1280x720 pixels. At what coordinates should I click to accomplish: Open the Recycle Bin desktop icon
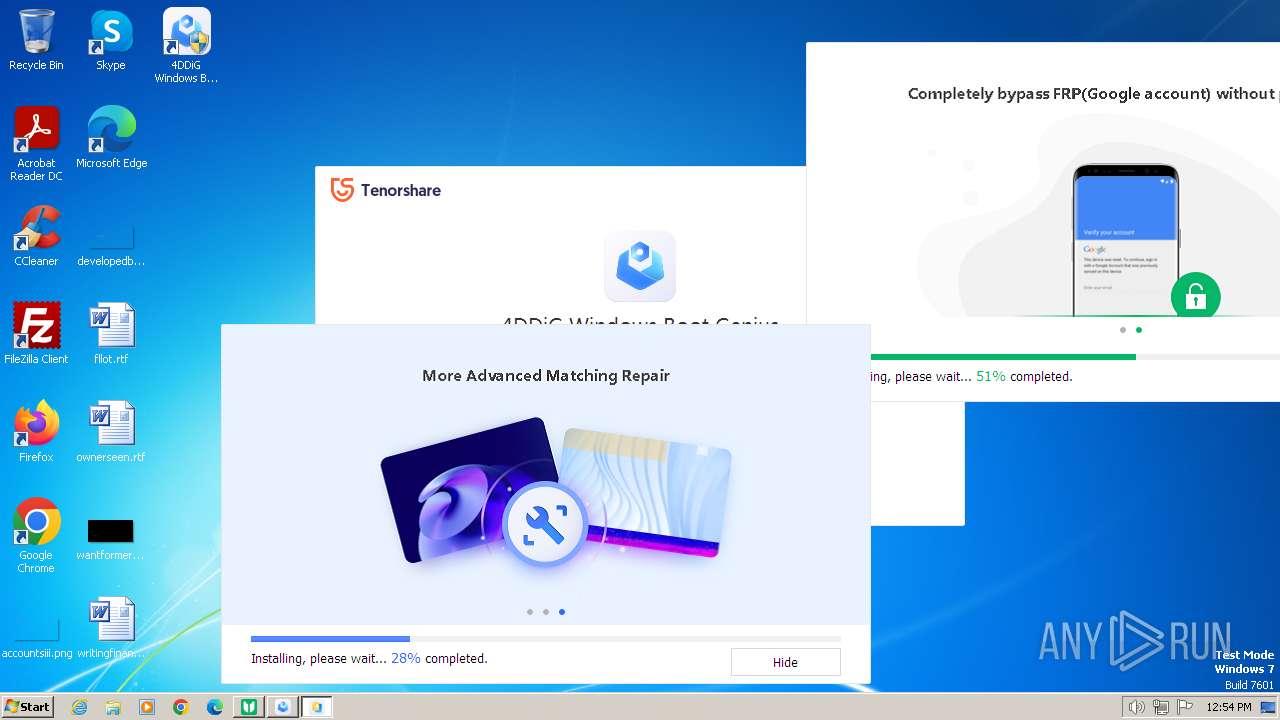click(36, 40)
